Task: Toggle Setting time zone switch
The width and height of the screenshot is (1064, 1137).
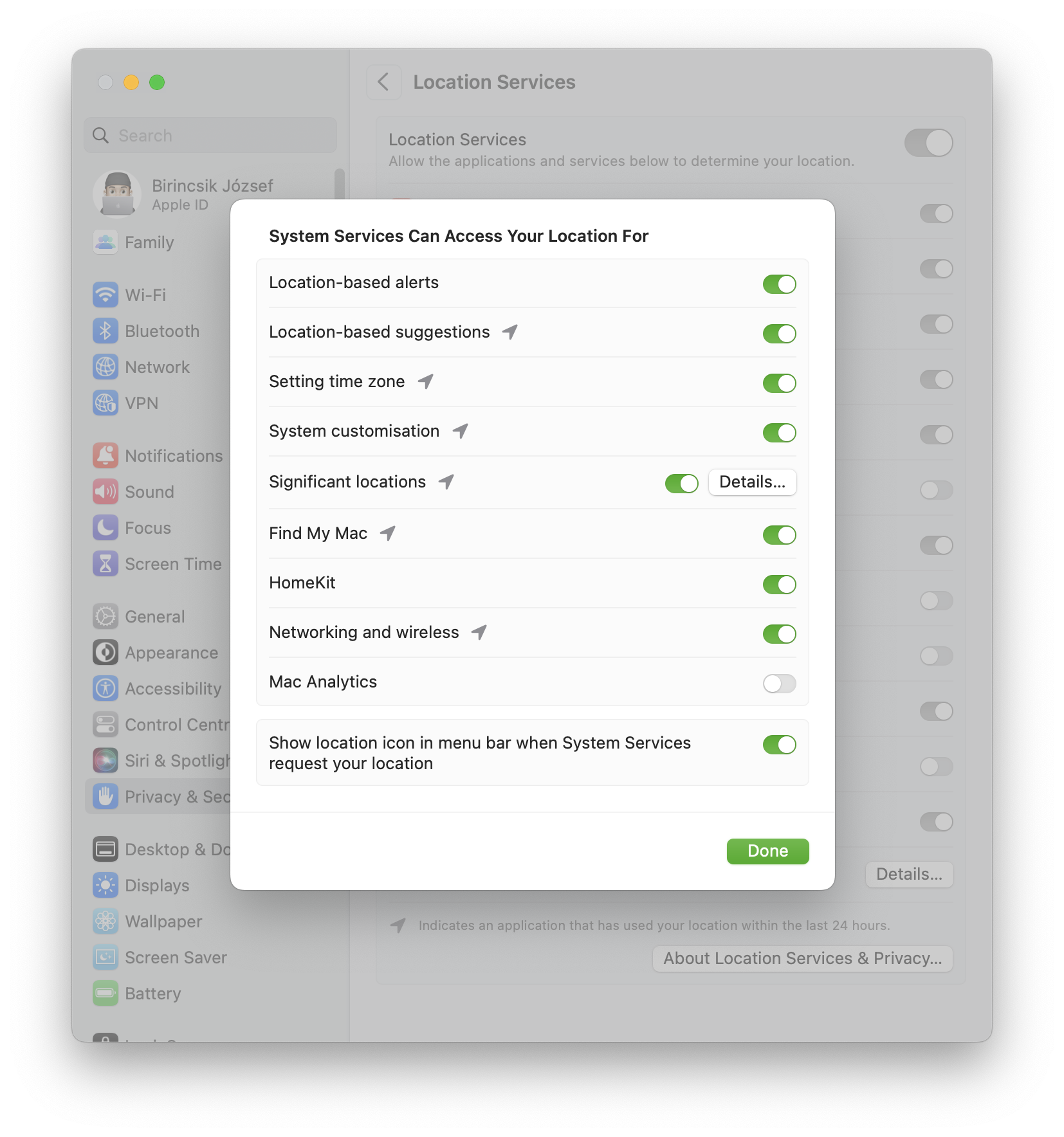Action: click(779, 383)
